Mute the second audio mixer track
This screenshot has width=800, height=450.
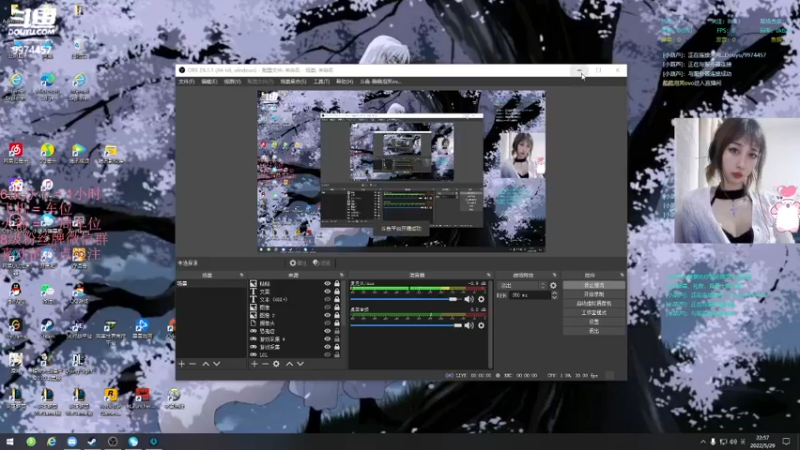pyautogui.click(x=469, y=325)
